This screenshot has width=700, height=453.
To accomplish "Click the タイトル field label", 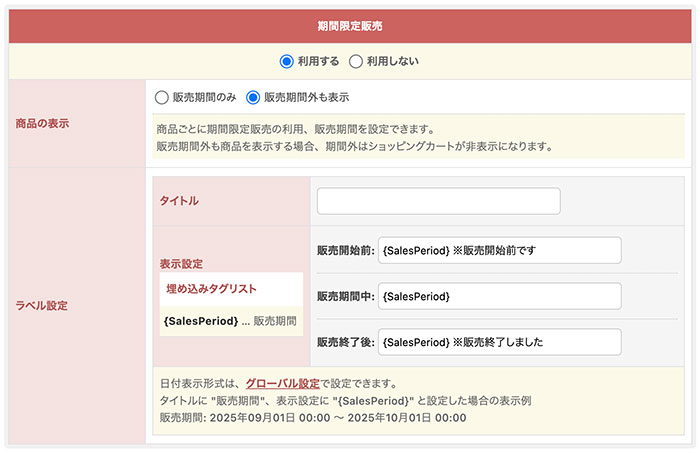I will 180,201.
